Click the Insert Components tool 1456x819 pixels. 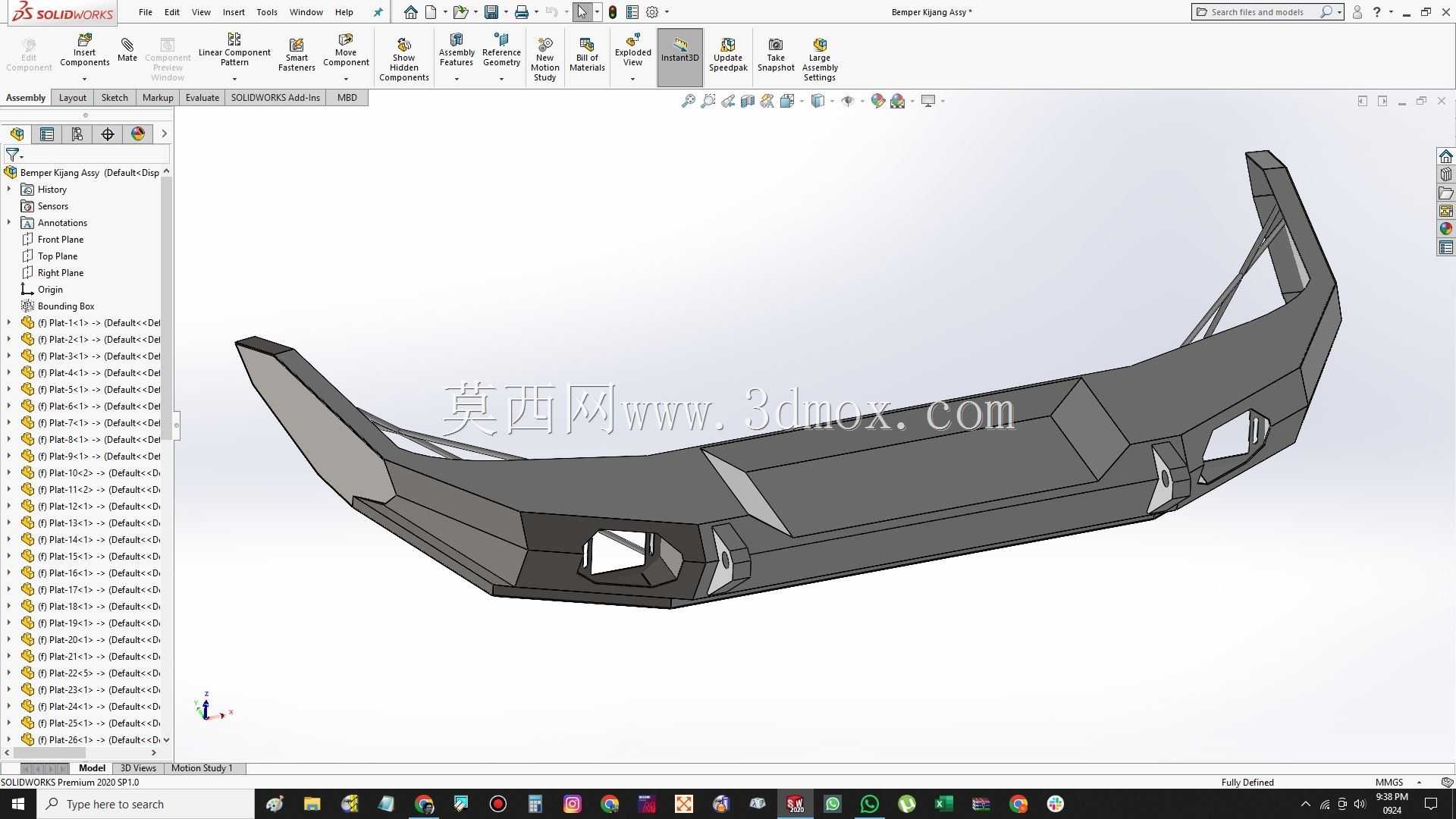pyautogui.click(x=84, y=50)
